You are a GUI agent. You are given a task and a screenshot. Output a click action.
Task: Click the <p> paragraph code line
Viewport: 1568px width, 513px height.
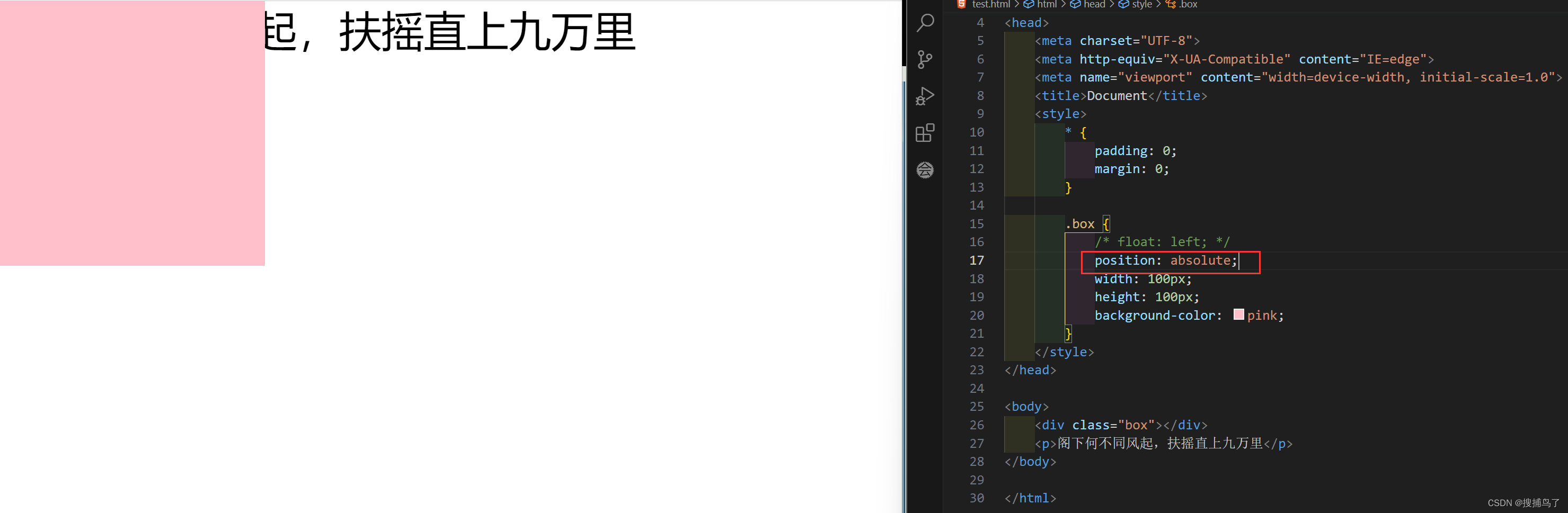pos(1163,443)
